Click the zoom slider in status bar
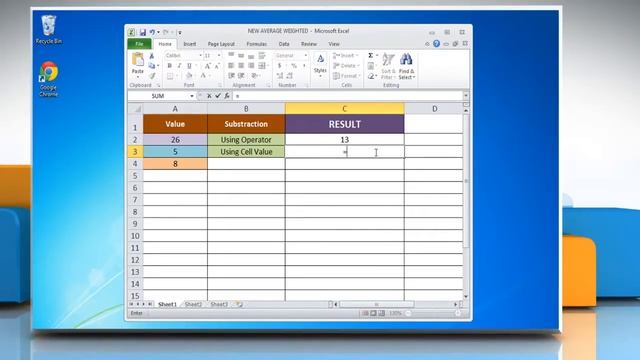Screen dimensions: 640x360 point(433,313)
